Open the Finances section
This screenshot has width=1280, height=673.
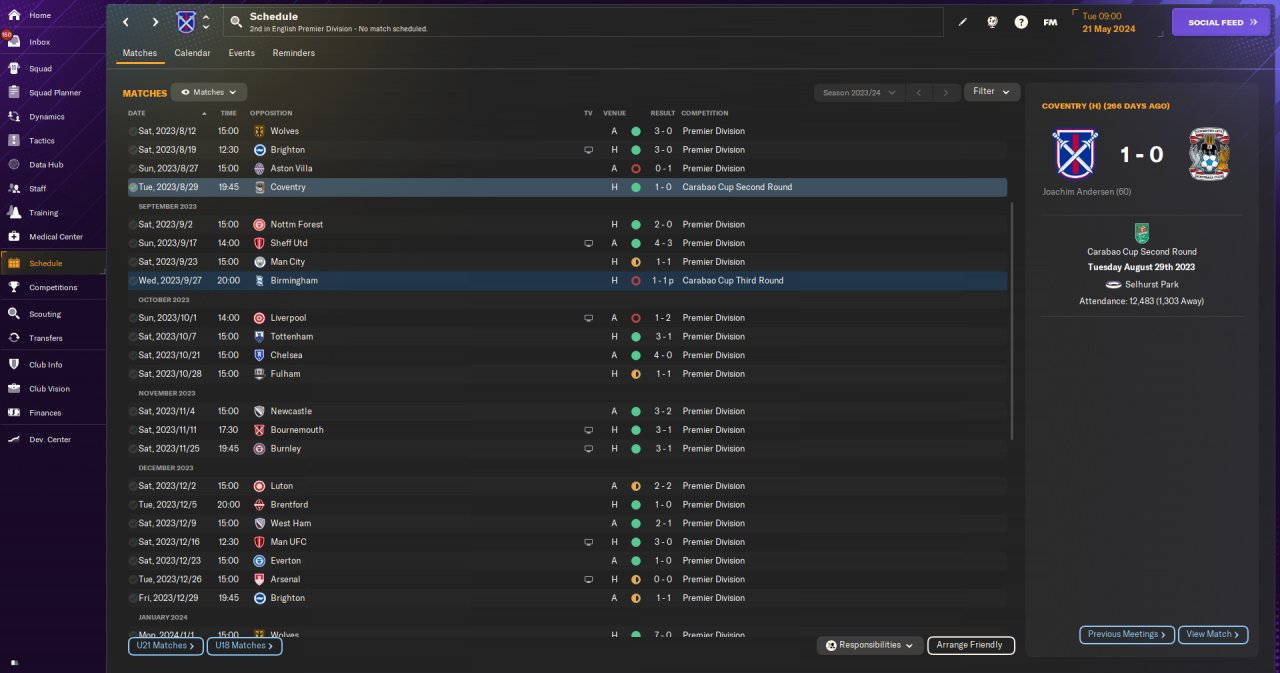(45, 413)
